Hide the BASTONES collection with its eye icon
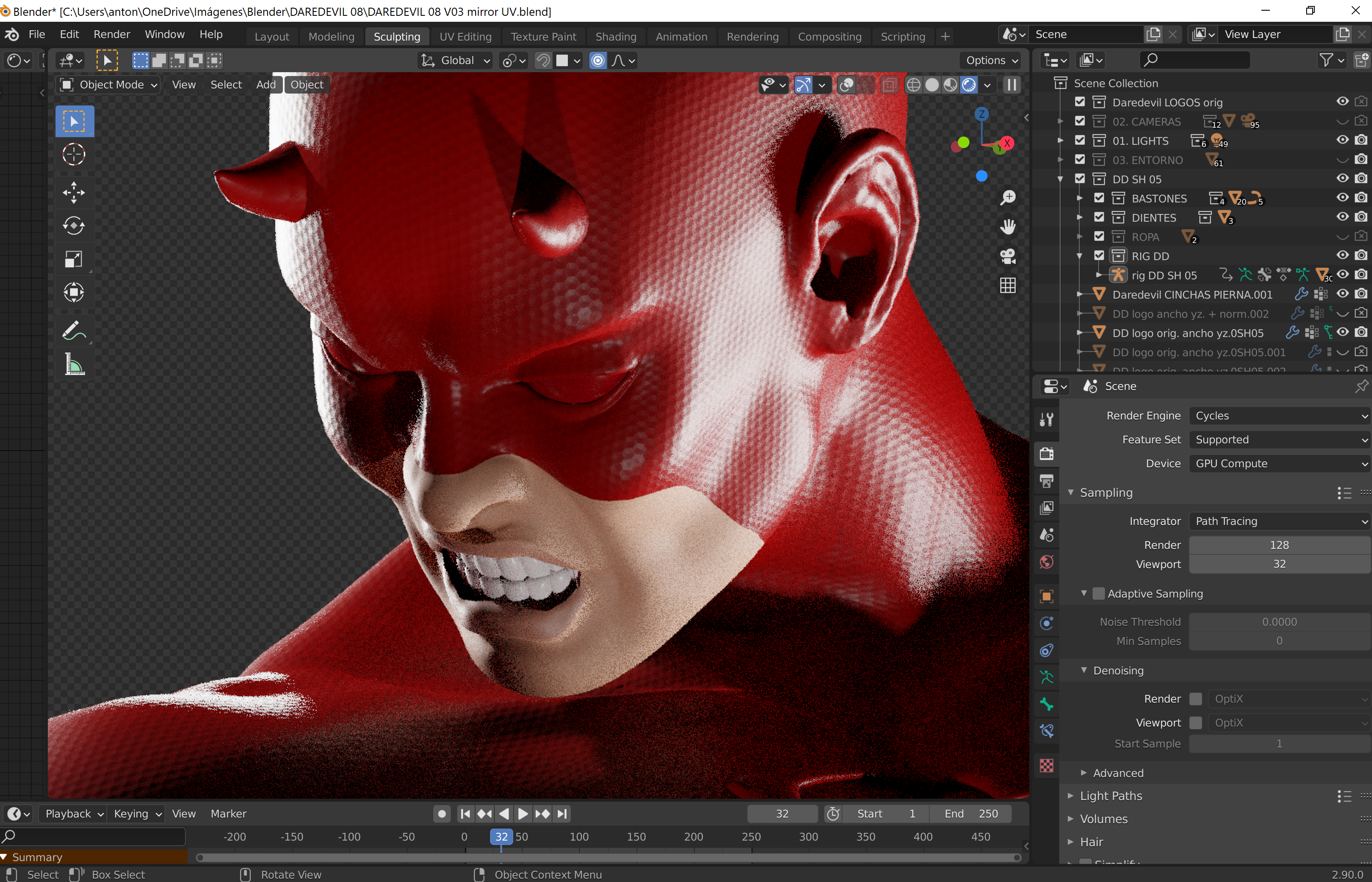The height and width of the screenshot is (882, 1372). tap(1342, 198)
